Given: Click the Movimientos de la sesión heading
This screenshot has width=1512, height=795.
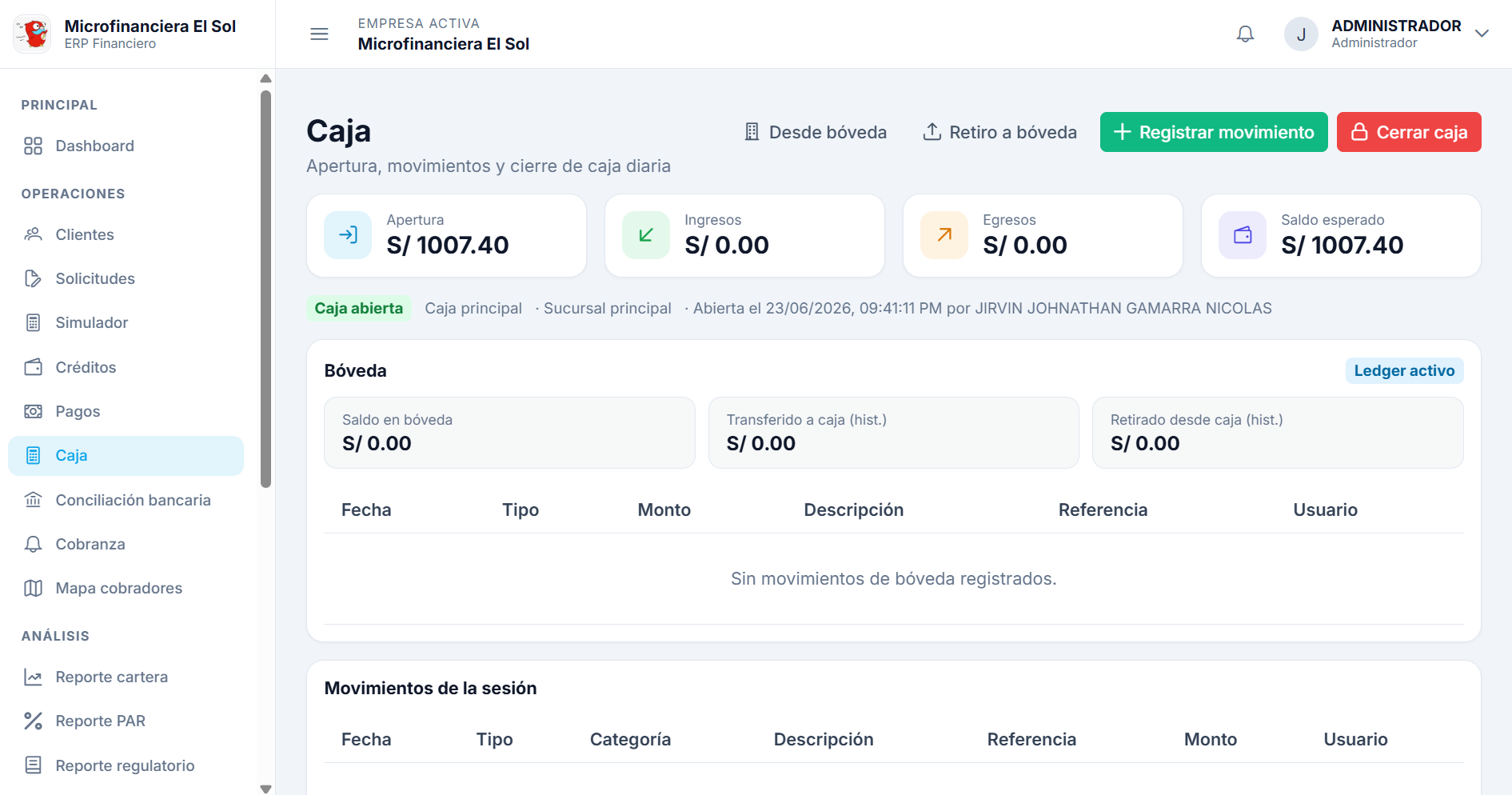Looking at the screenshot, I should pyautogui.click(x=430, y=688).
